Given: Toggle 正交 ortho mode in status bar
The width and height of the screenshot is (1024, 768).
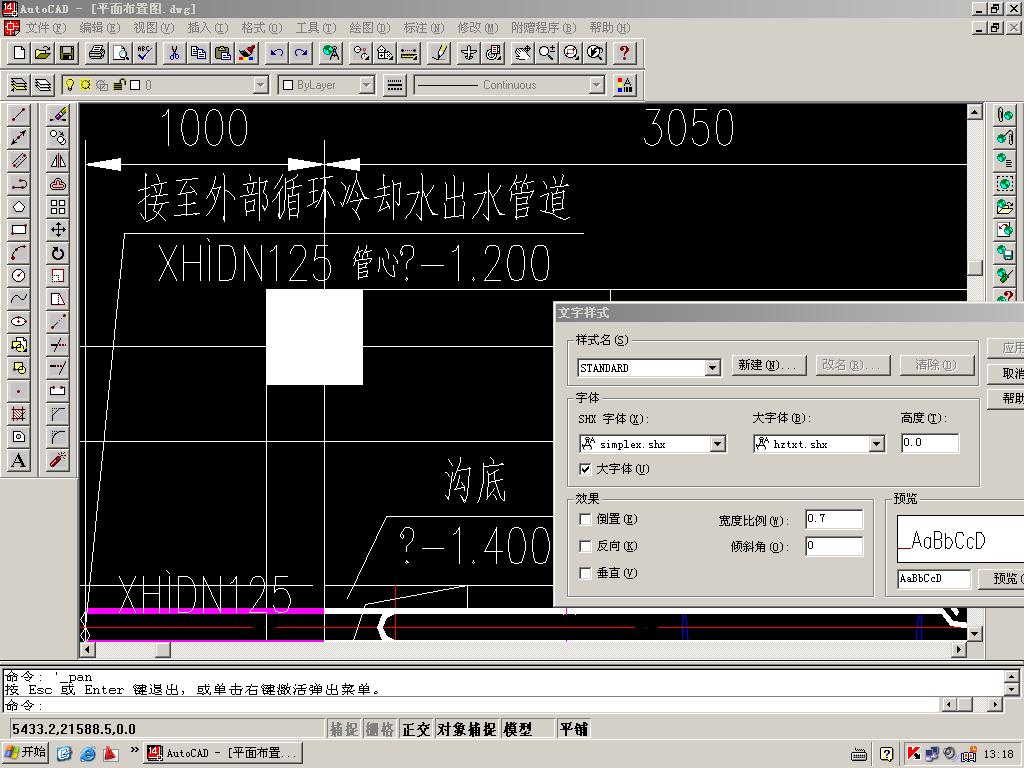Looking at the screenshot, I should [x=417, y=729].
